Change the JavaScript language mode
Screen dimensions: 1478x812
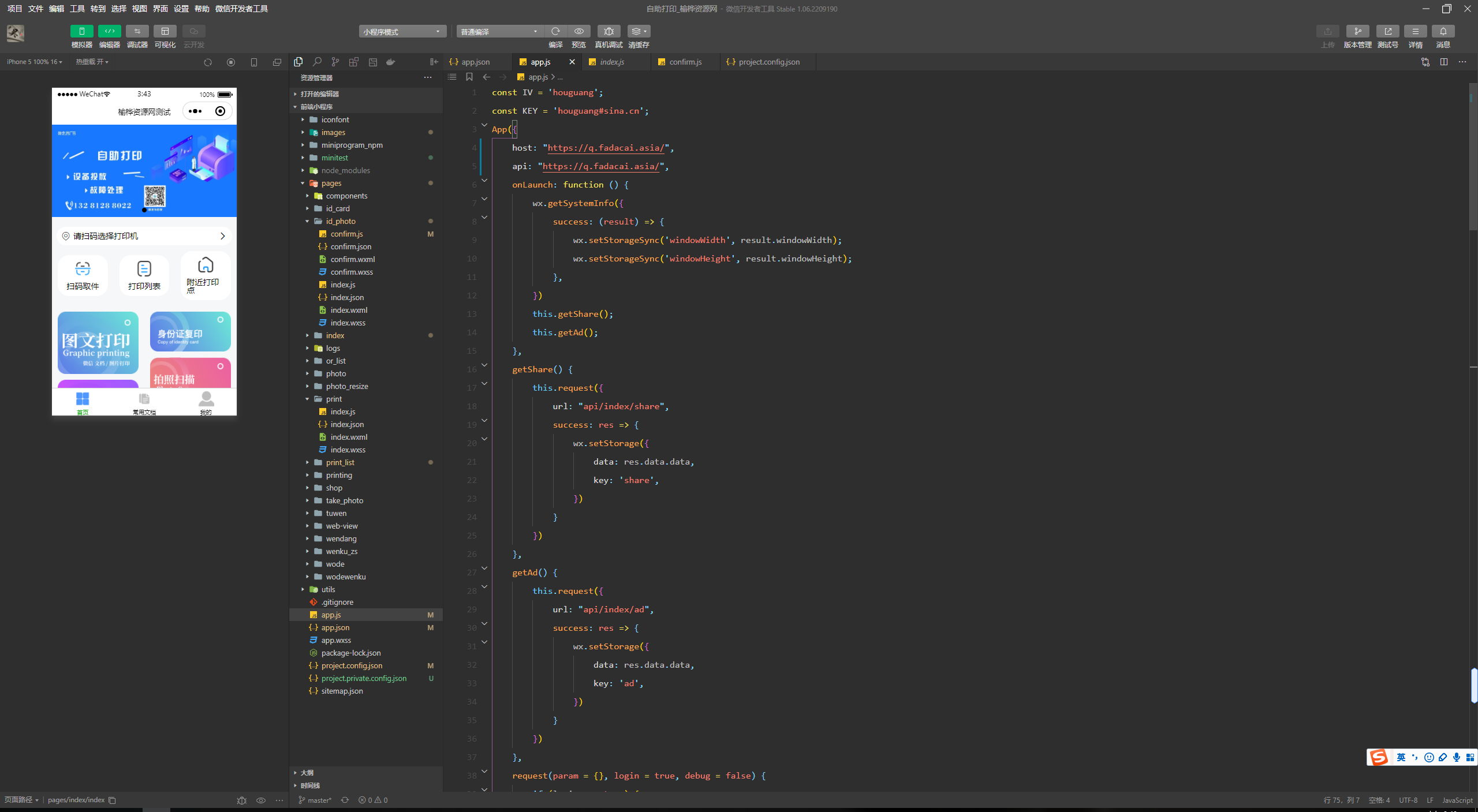pyautogui.click(x=1457, y=800)
